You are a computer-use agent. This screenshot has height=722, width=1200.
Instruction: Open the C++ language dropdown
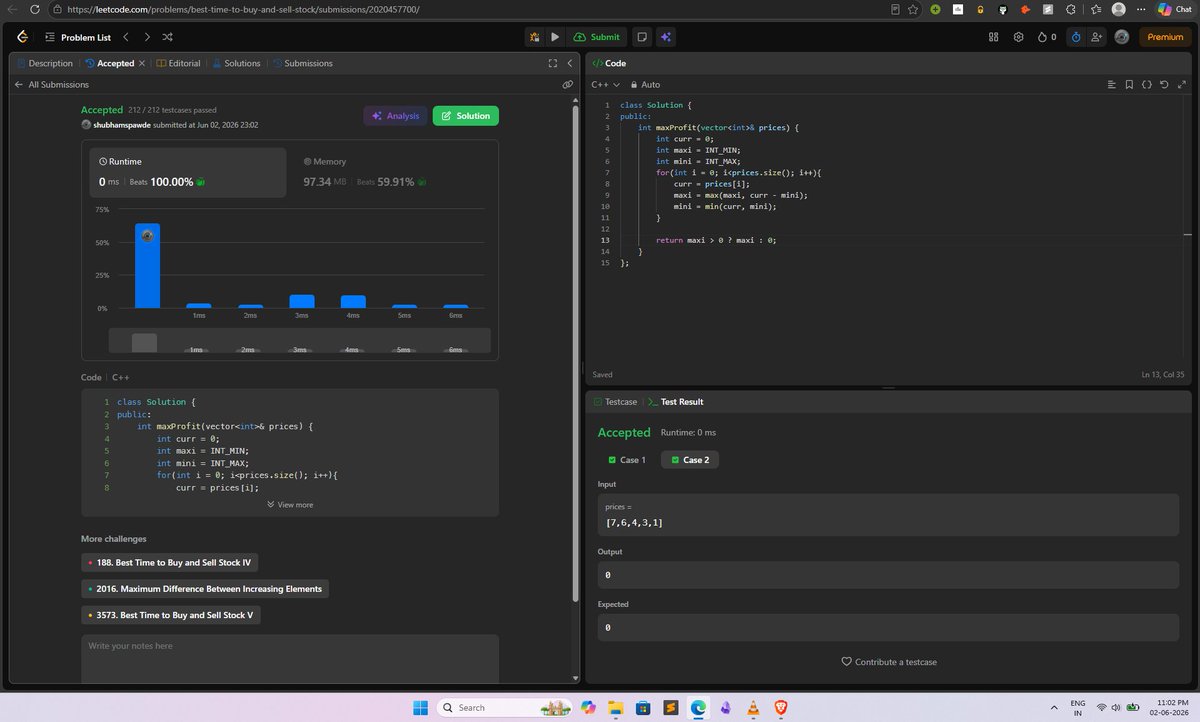(606, 85)
